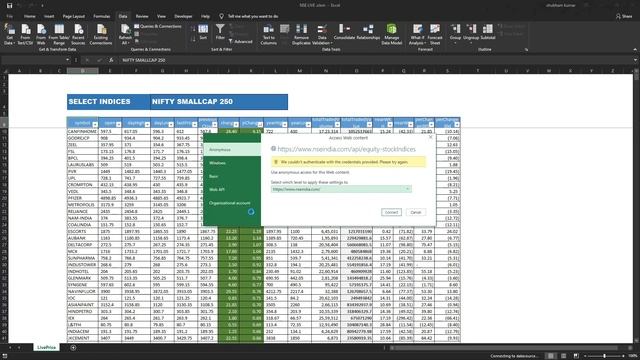Click the From Web icon
640x360 pixels.
(x=41, y=34)
